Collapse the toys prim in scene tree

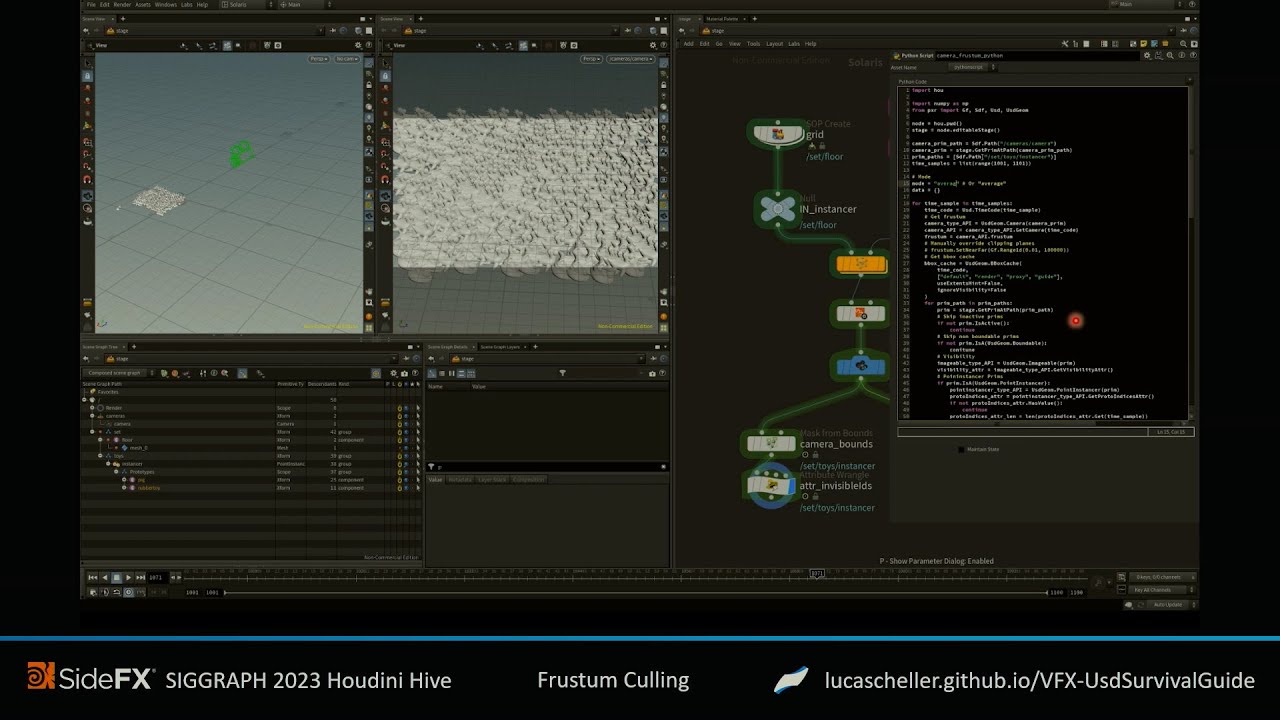click(x=100, y=456)
